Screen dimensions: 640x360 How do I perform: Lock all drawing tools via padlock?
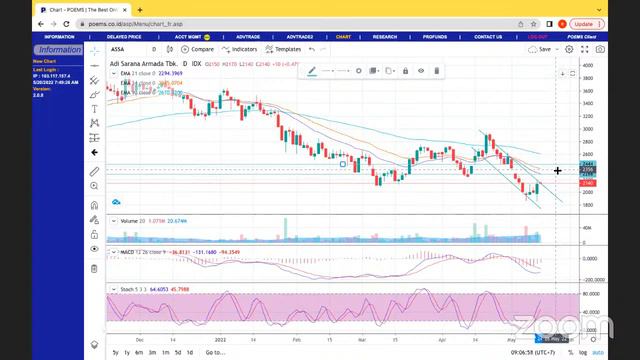pos(94,234)
